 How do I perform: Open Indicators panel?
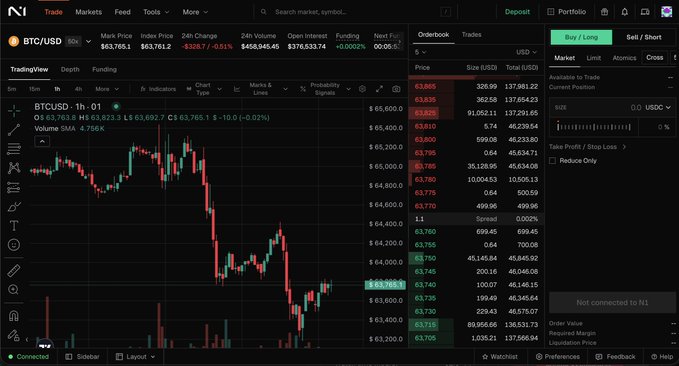pyautogui.click(x=158, y=89)
